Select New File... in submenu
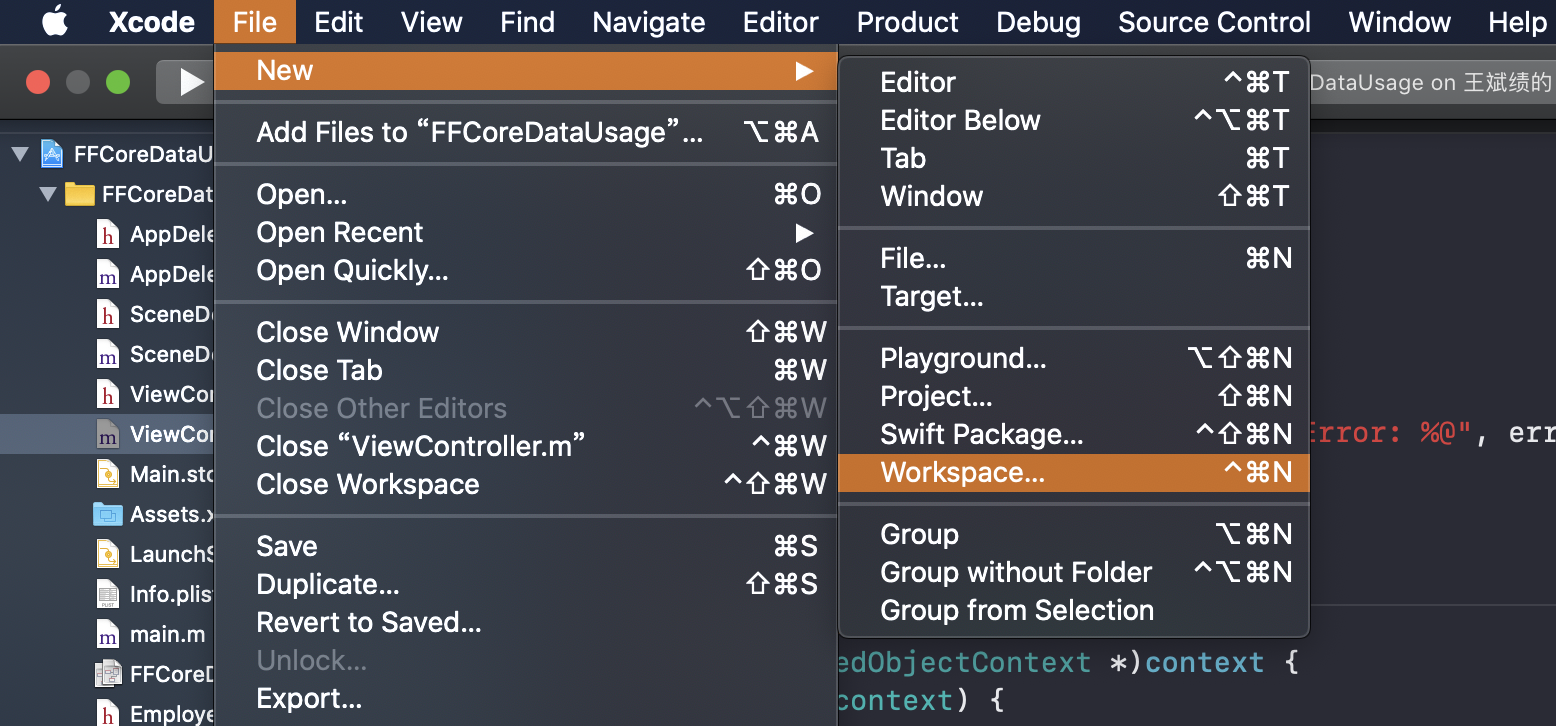 (1073, 258)
